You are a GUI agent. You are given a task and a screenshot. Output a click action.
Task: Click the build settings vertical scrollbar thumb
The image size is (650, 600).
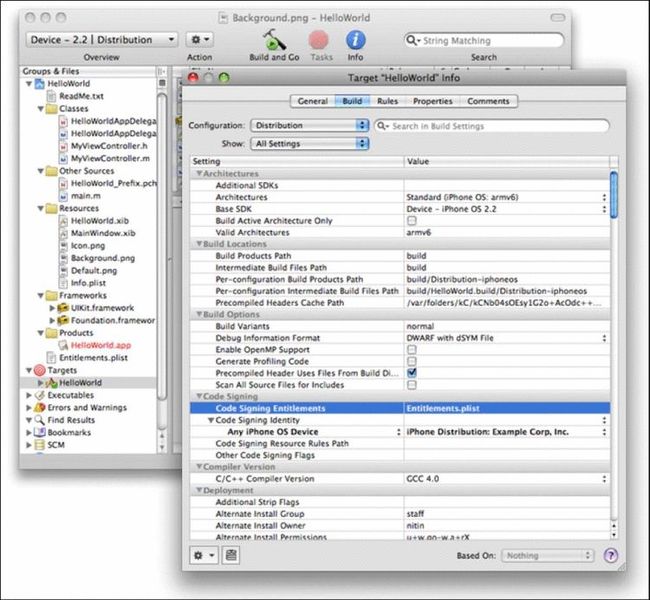pyautogui.click(x=614, y=194)
